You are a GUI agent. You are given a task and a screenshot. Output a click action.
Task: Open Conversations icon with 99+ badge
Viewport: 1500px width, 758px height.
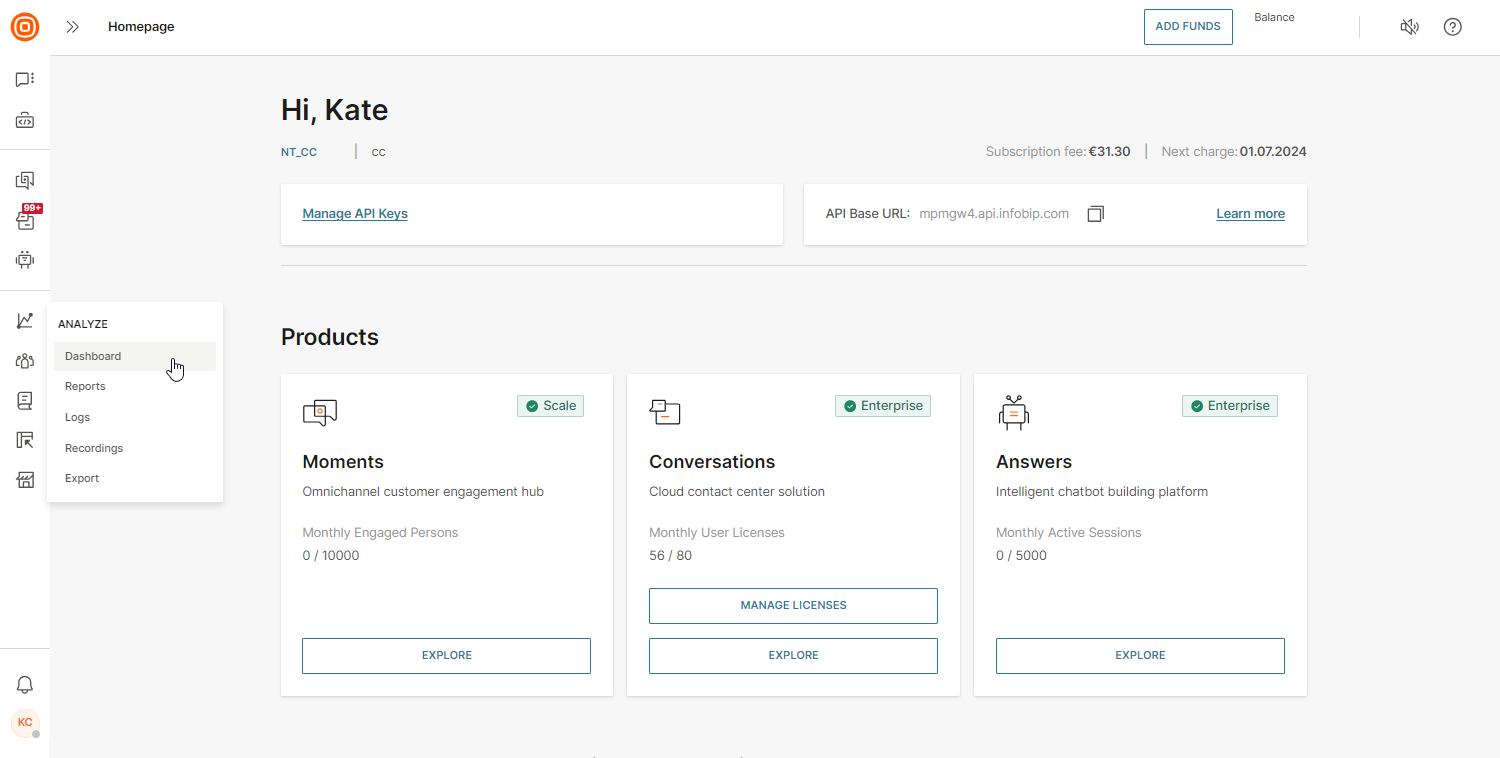[x=25, y=219]
